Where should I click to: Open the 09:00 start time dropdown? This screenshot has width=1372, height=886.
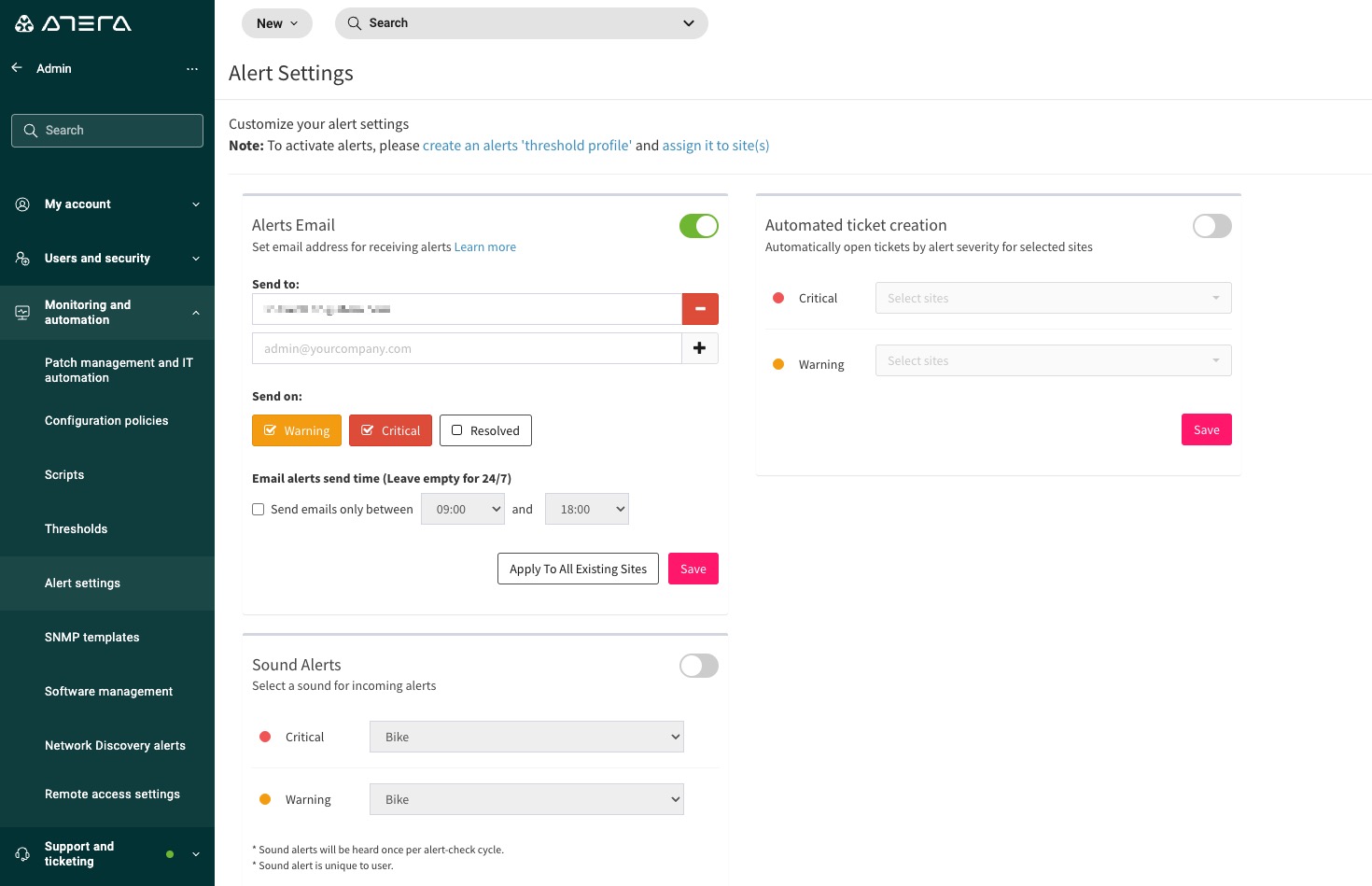coord(463,509)
